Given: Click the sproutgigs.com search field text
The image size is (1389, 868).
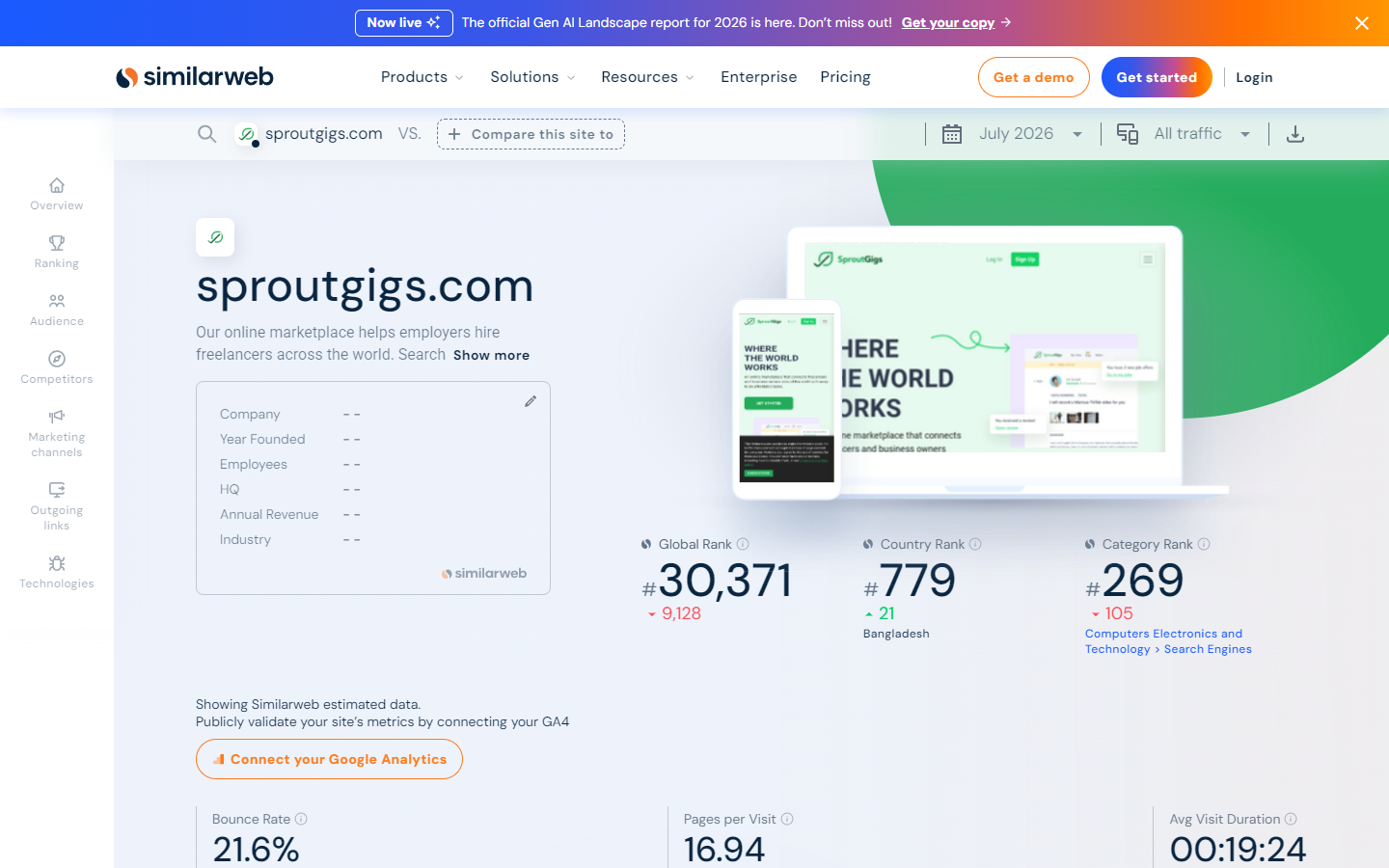Looking at the screenshot, I should click(324, 134).
